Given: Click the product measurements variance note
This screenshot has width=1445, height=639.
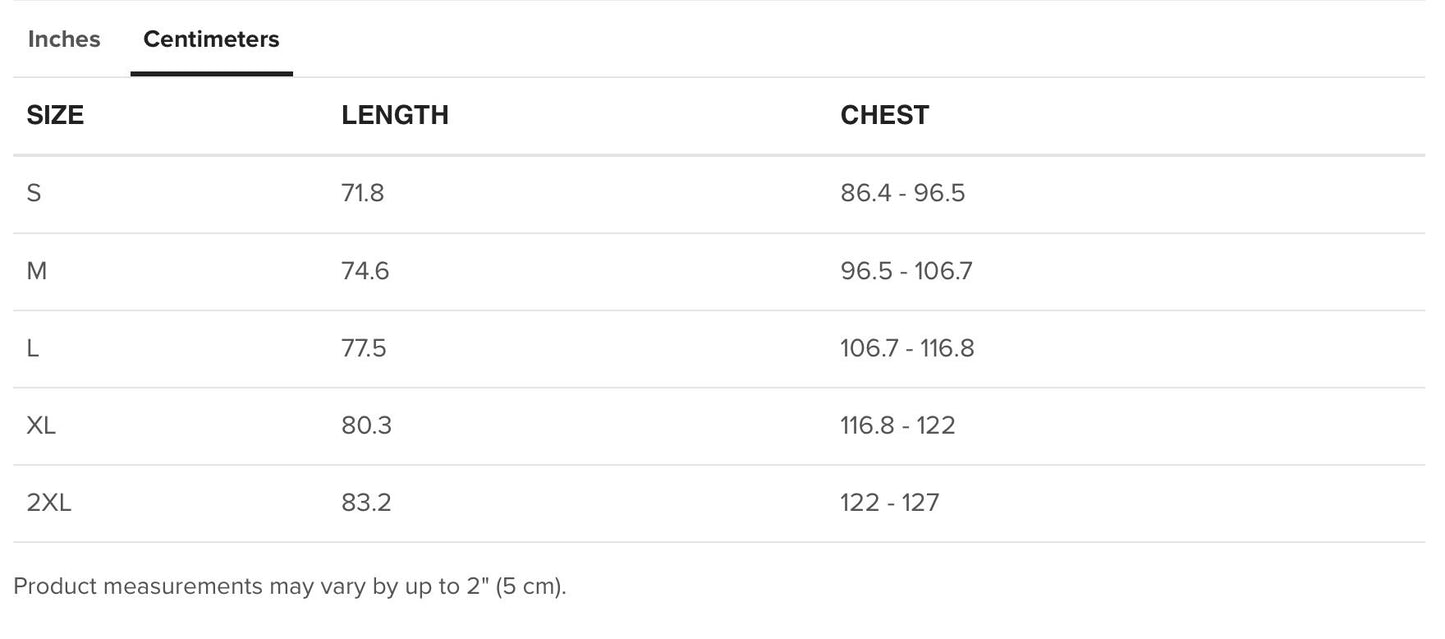Looking at the screenshot, I should 290,586.
